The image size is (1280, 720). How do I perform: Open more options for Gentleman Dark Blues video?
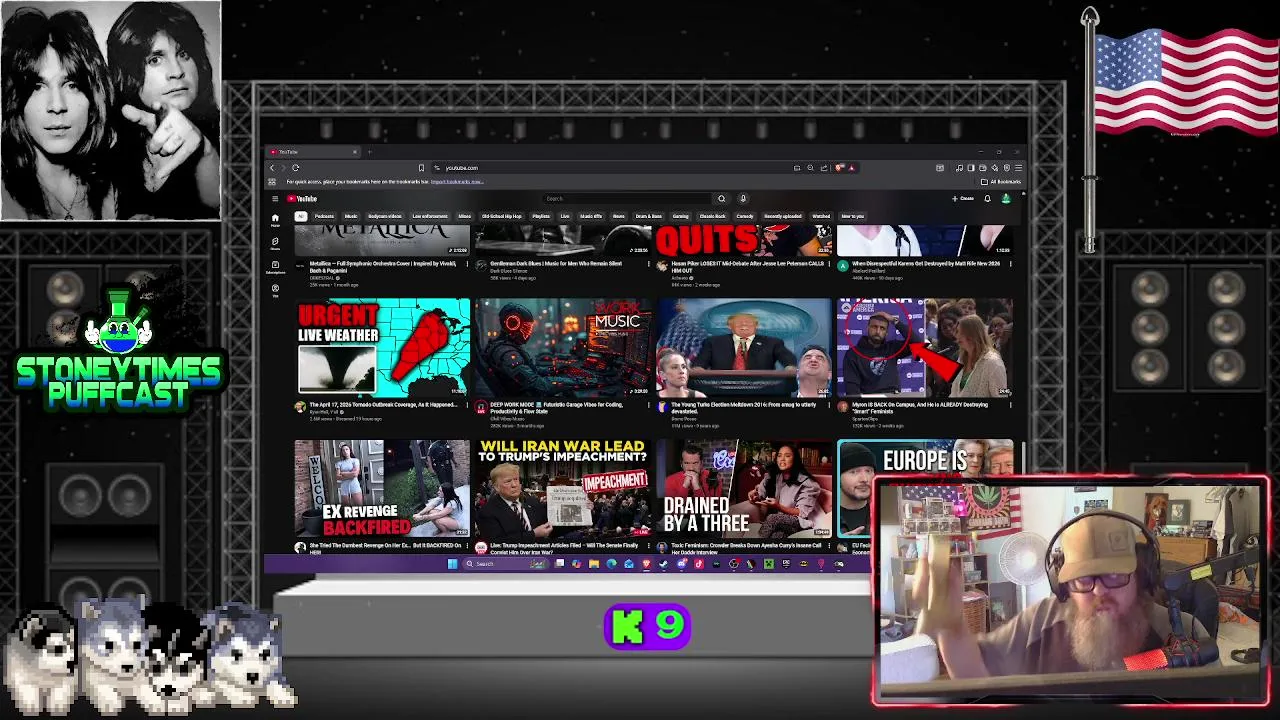(x=648, y=264)
